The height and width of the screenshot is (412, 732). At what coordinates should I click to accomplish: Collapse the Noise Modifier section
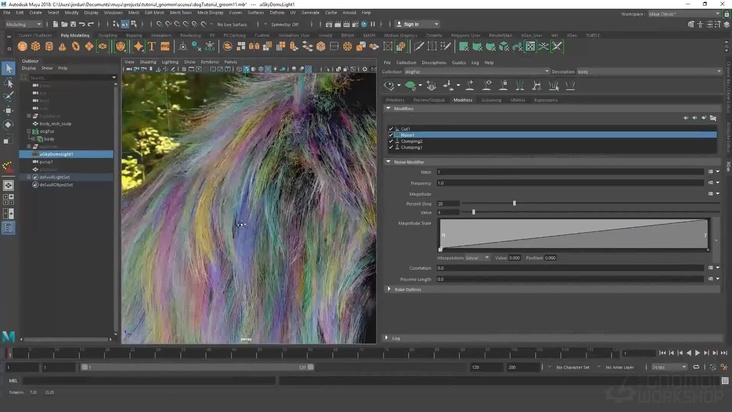390,161
